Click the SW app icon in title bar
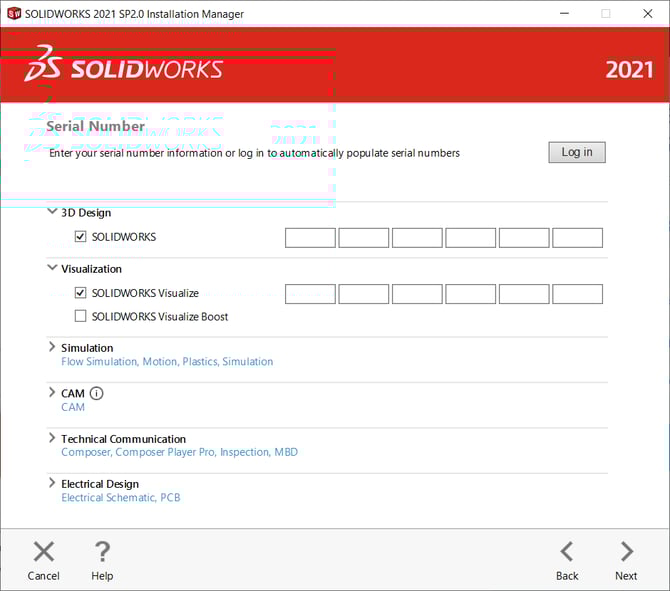 14,14
